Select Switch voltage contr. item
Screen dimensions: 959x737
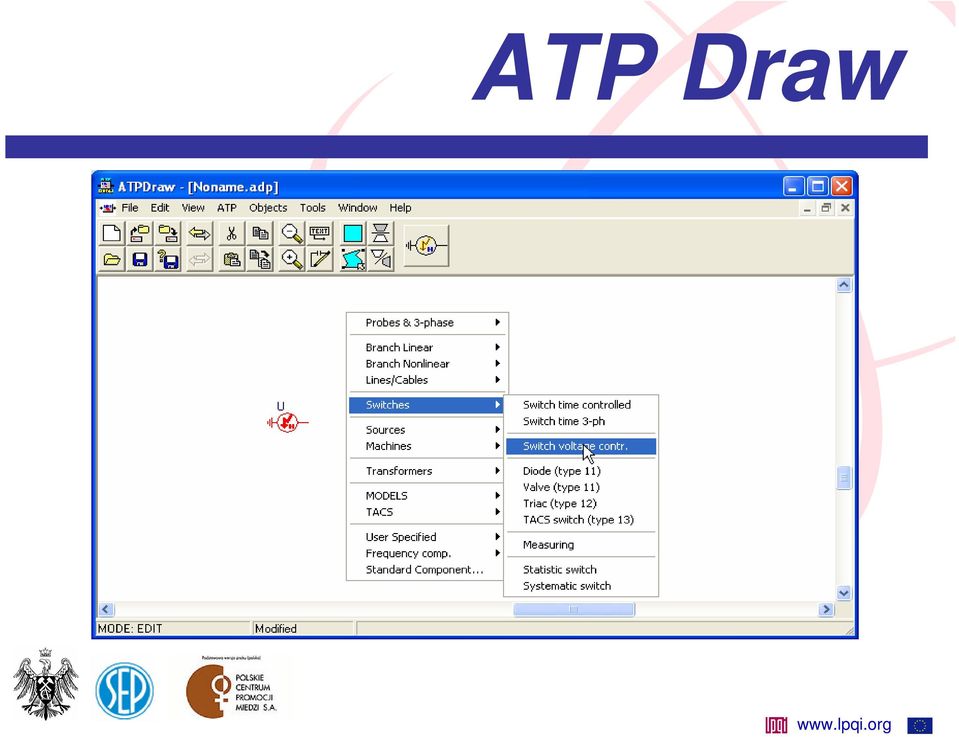tap(581, 446)
